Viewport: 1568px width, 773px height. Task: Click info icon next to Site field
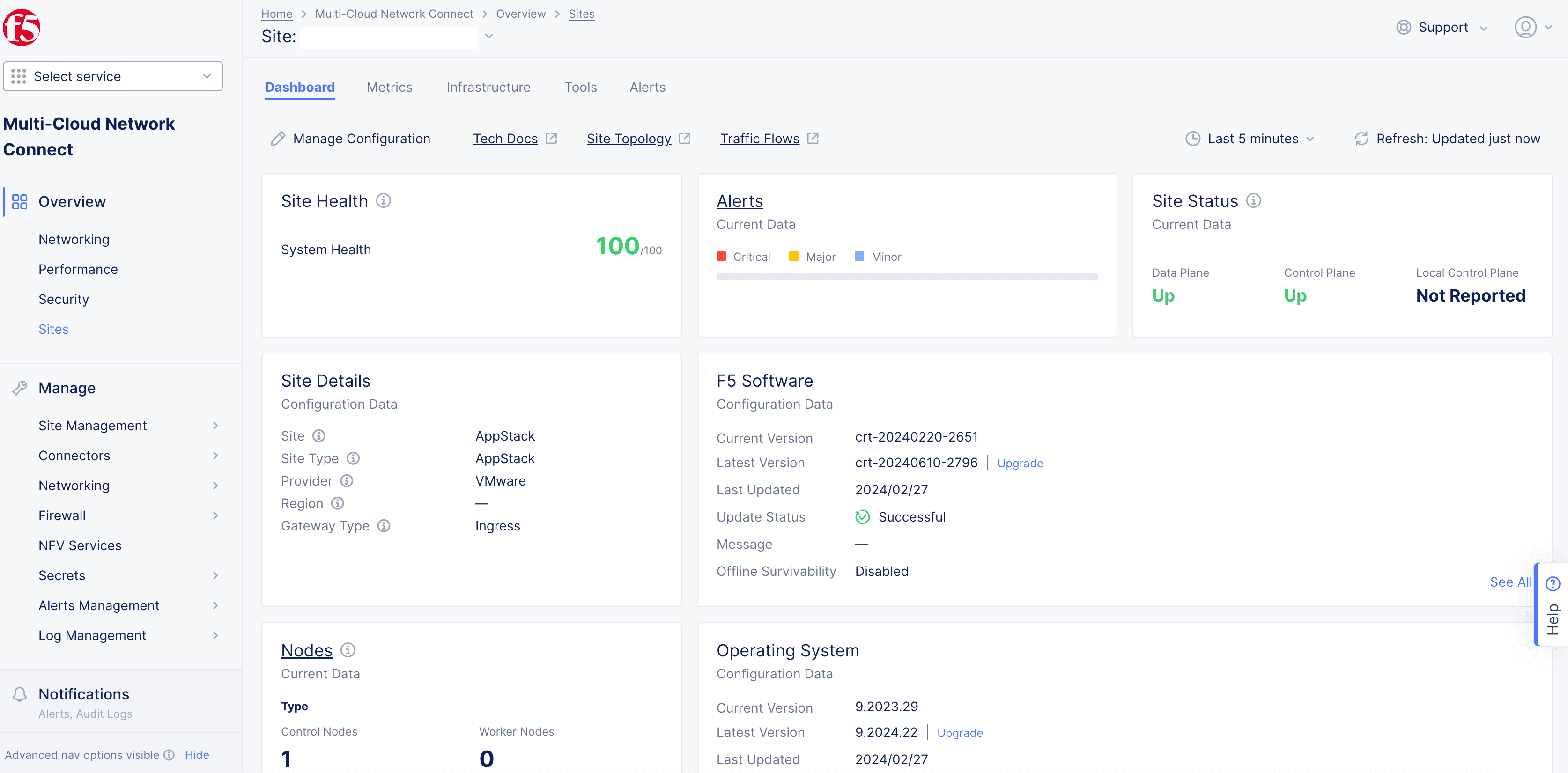[319, 436]
